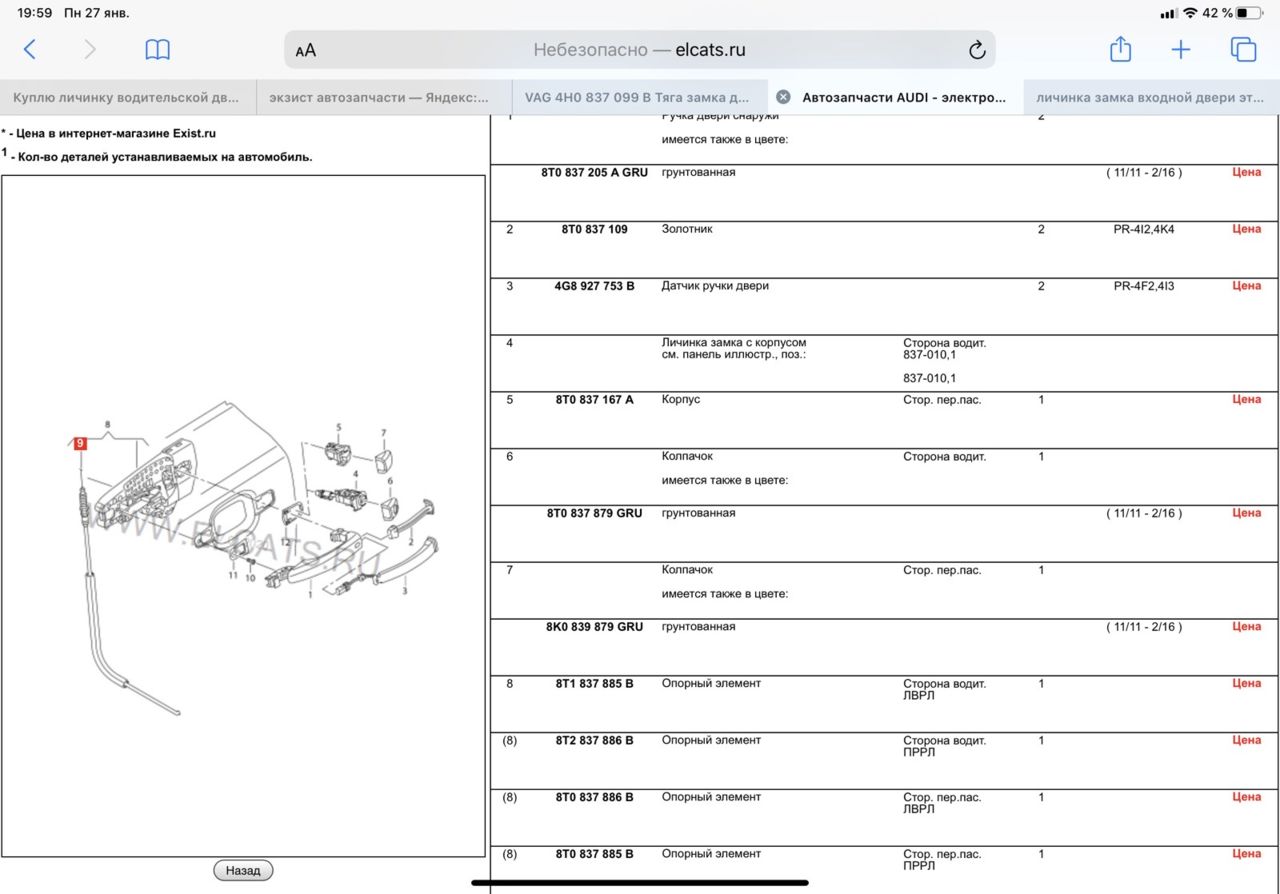Image resolution: width=1280 pixels, height=894 pixels.
Task: Select part number 8T0 837 879 GRU
Action: pyautogui.click(x=594, y=513)
